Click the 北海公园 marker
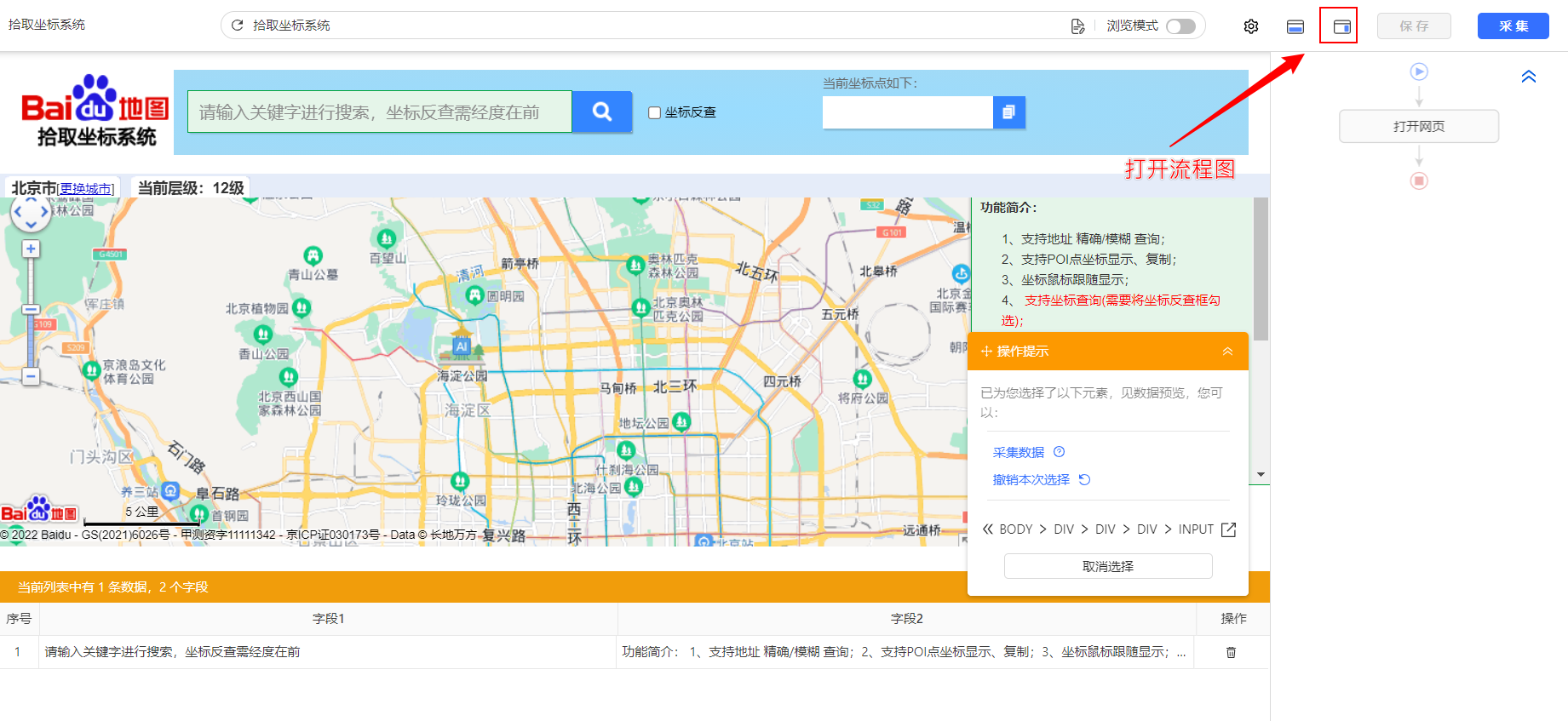Viewport: 1568px width, 721px height. (633, 487)
